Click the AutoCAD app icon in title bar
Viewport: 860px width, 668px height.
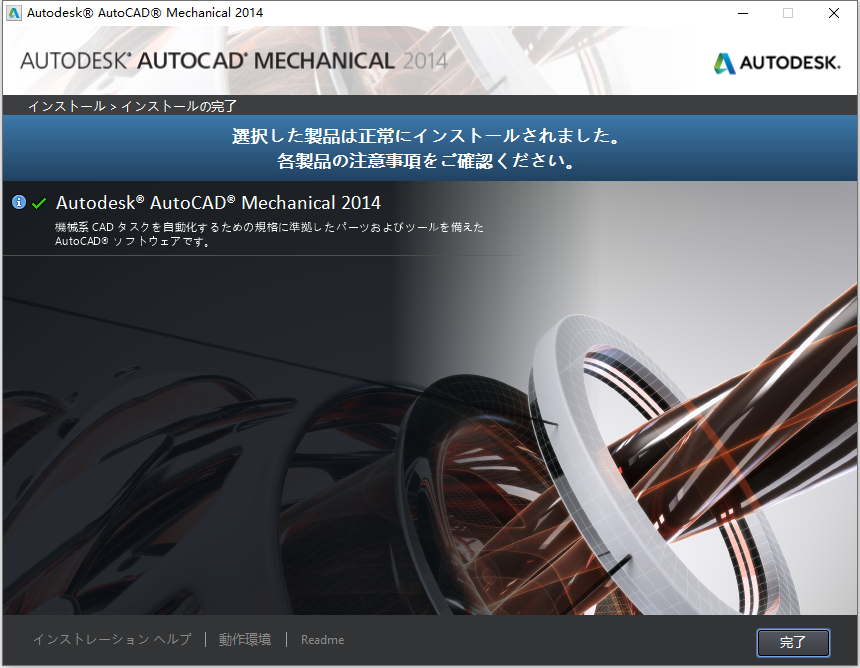[x=14, y=13]
